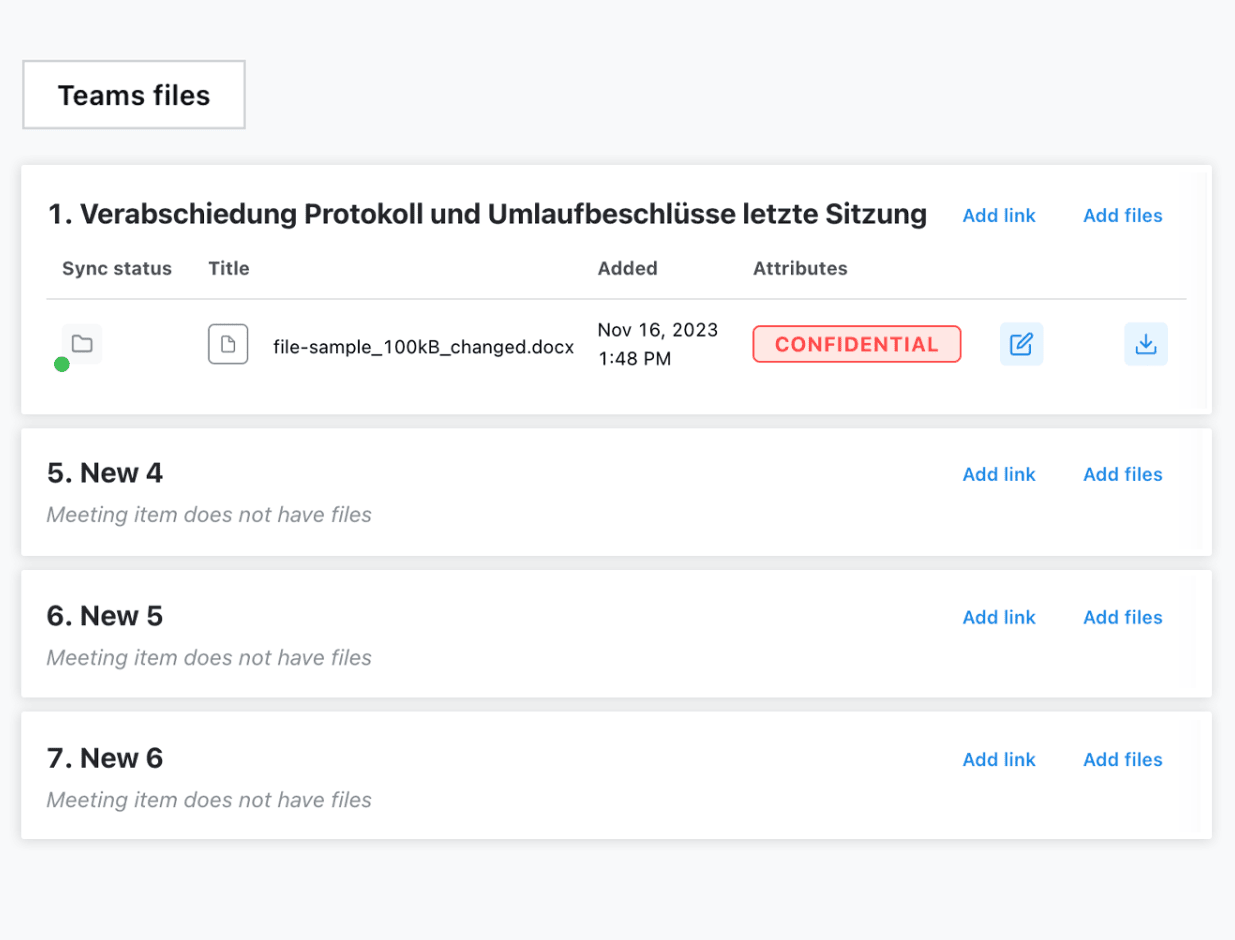
Task: Click the document icon beside the docx file
Action: coord(228,344)
